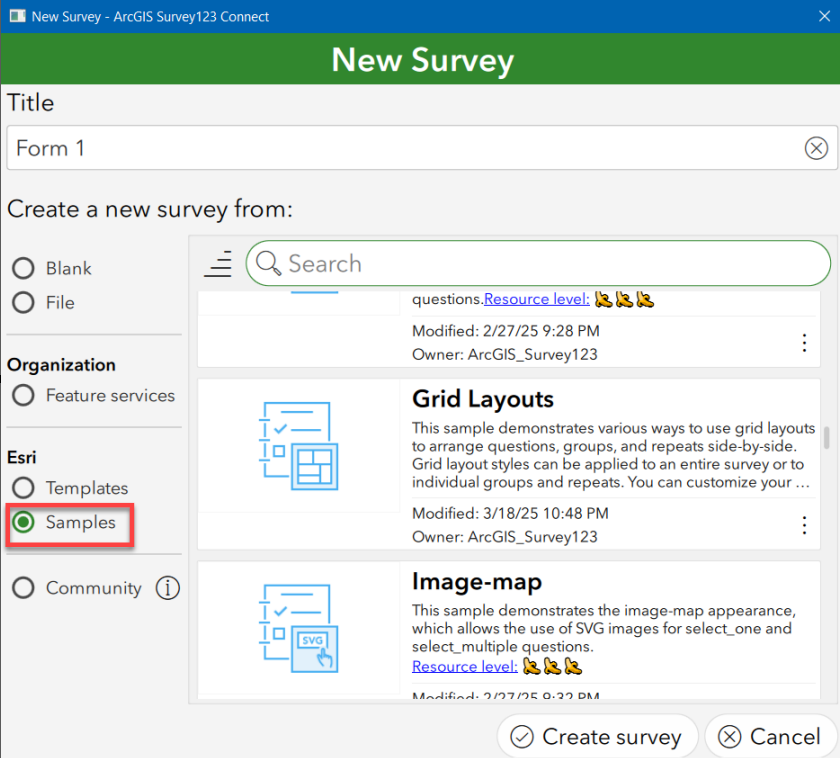The height and width of the screenshot is (758, 840).
Task: Focus the Search field
Action: (x=538, y=263)
